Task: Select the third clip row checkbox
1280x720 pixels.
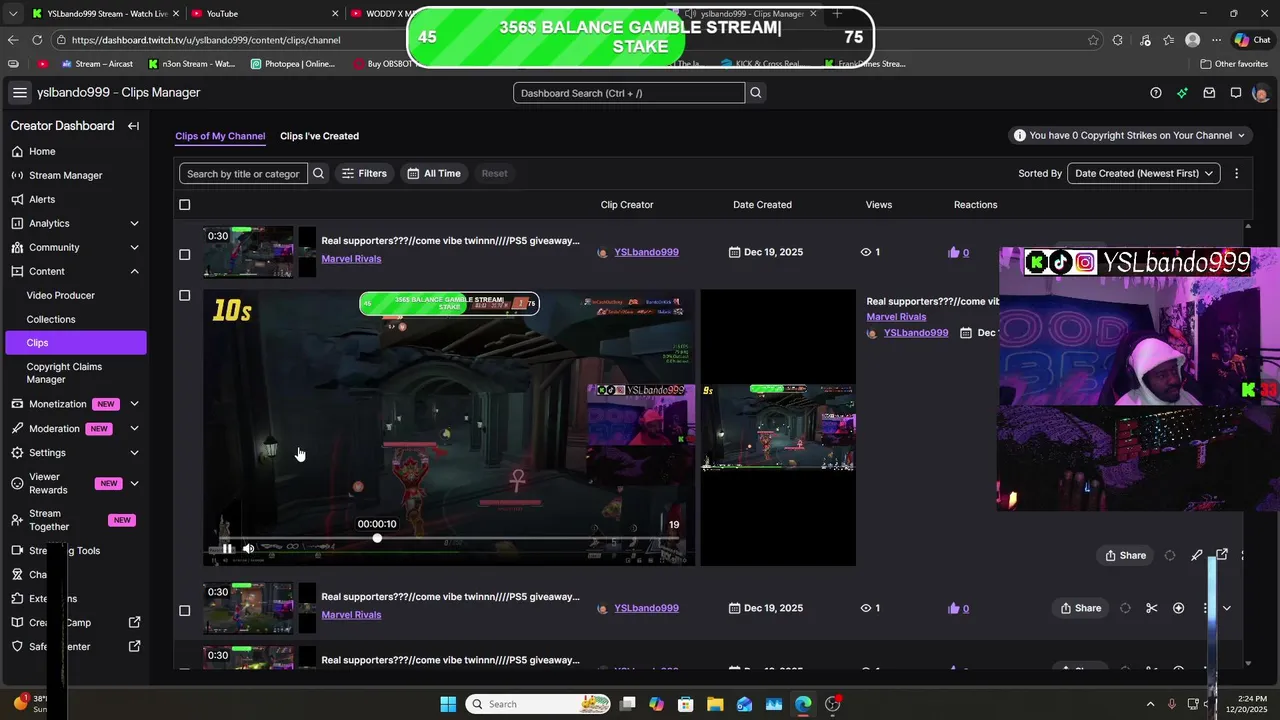Action: (x=184, y=610)
